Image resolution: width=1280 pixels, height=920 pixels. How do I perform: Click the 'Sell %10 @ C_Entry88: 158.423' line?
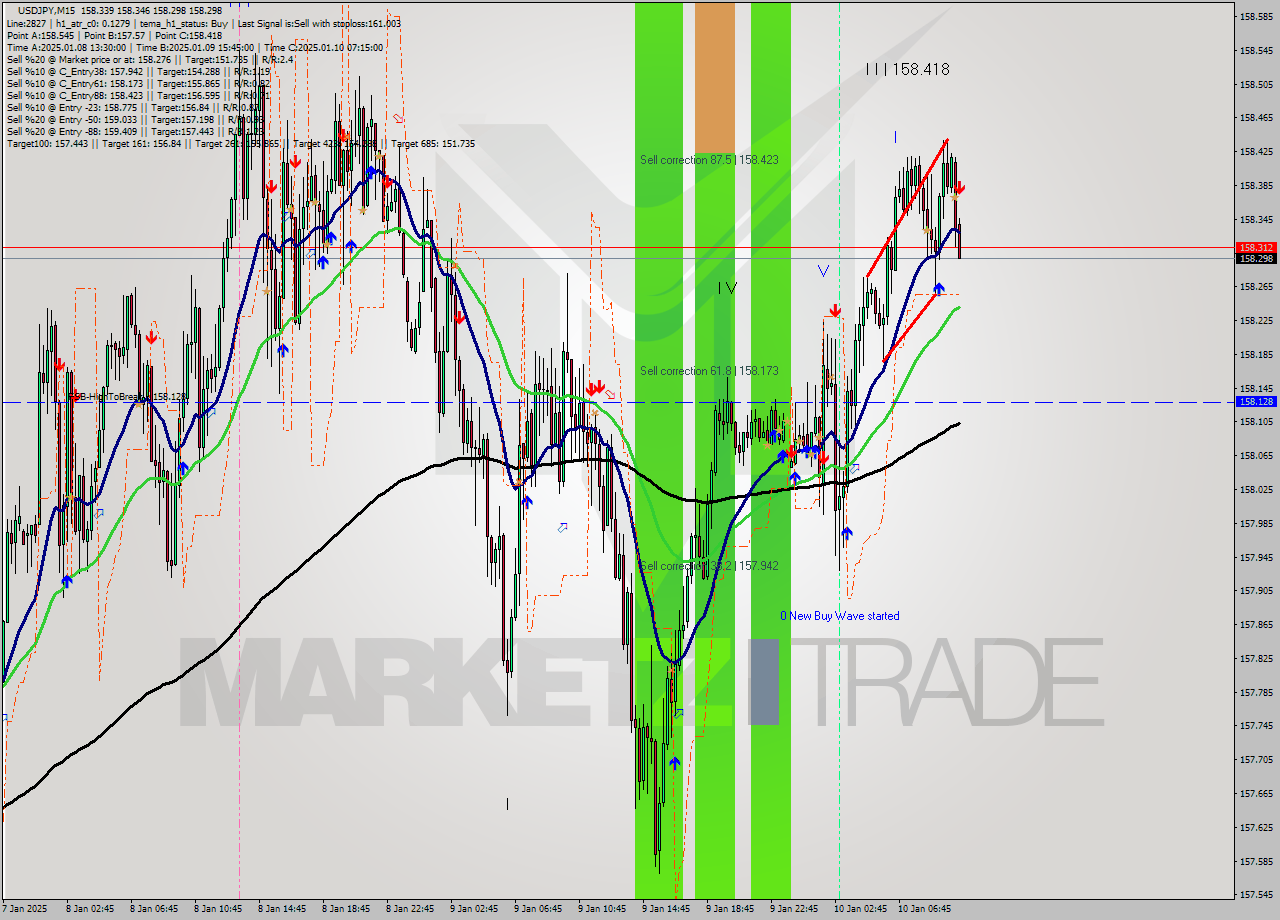pyautogui.click(x=138, y=95)
